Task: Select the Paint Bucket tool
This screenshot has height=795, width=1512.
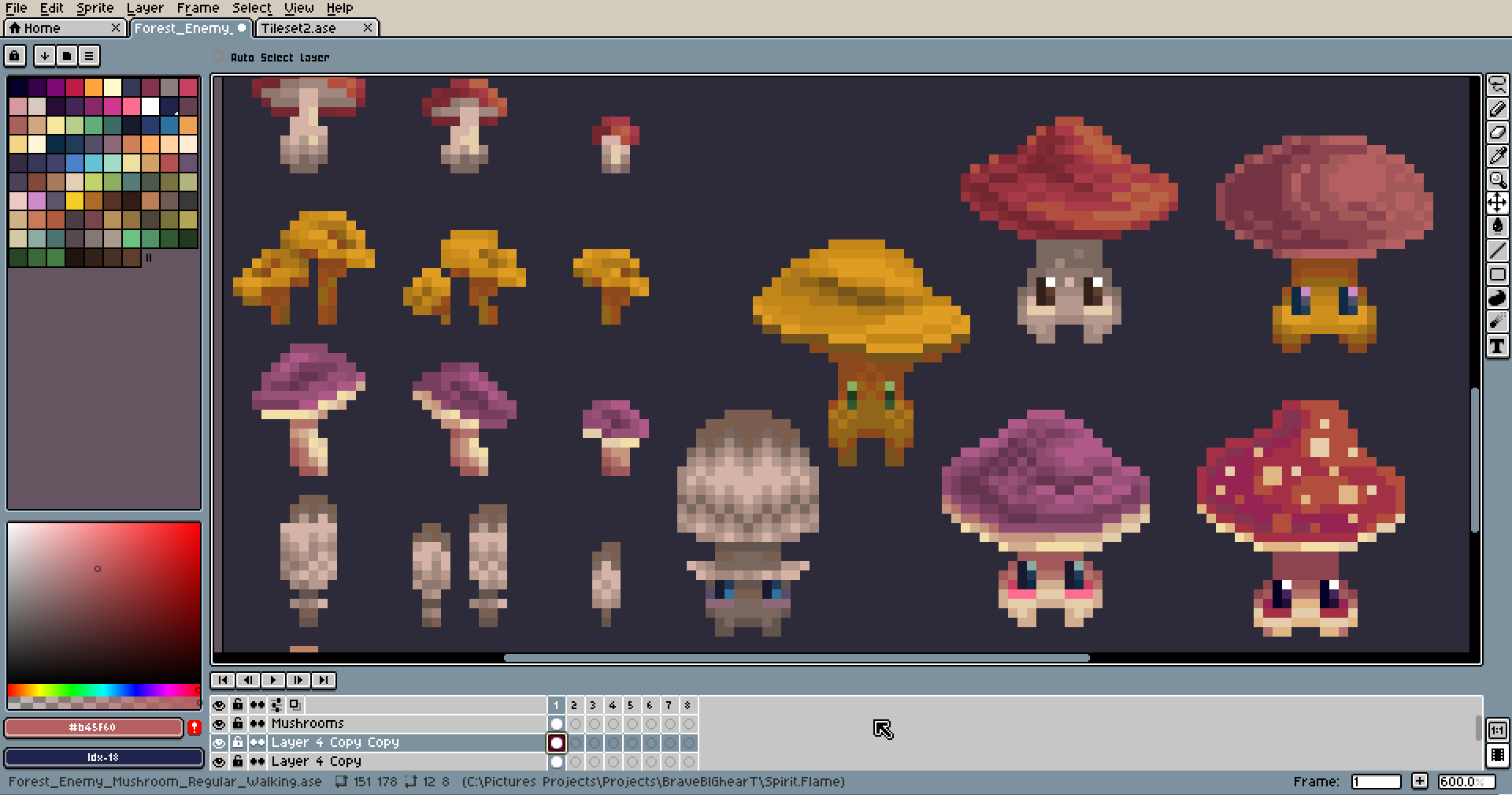Action: point(1497,227)
